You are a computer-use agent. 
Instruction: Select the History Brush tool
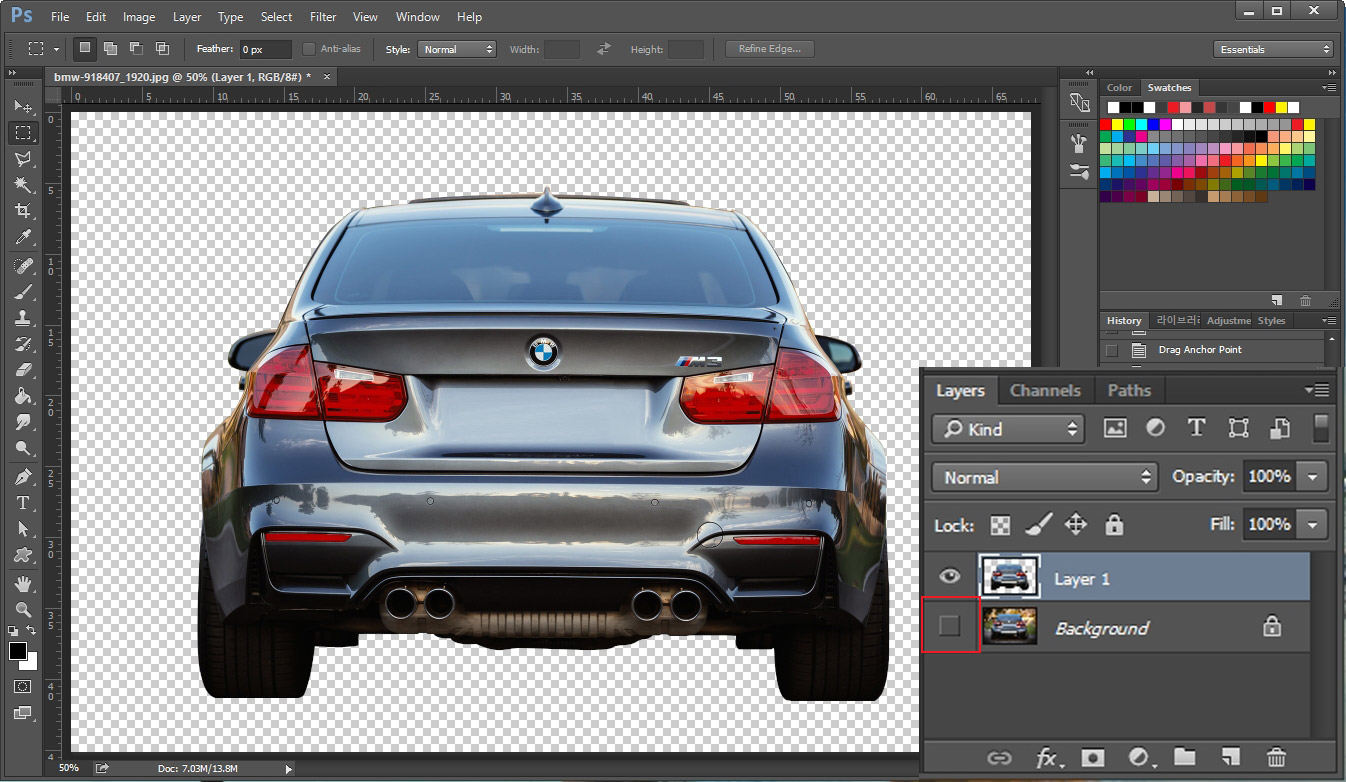pyautogui.click(x=23, y=344)
